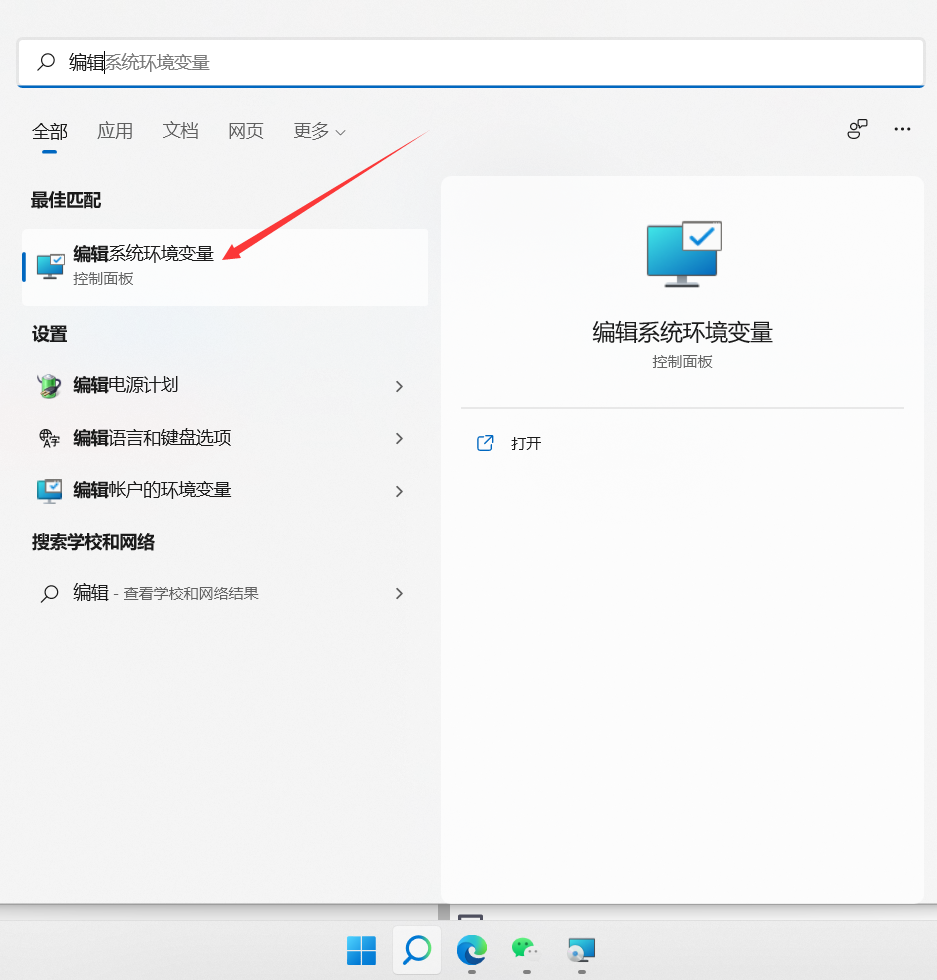Open the monitor-with-disc app in taskbar
The height and width of the screenshot is (980, 937).
581,951
